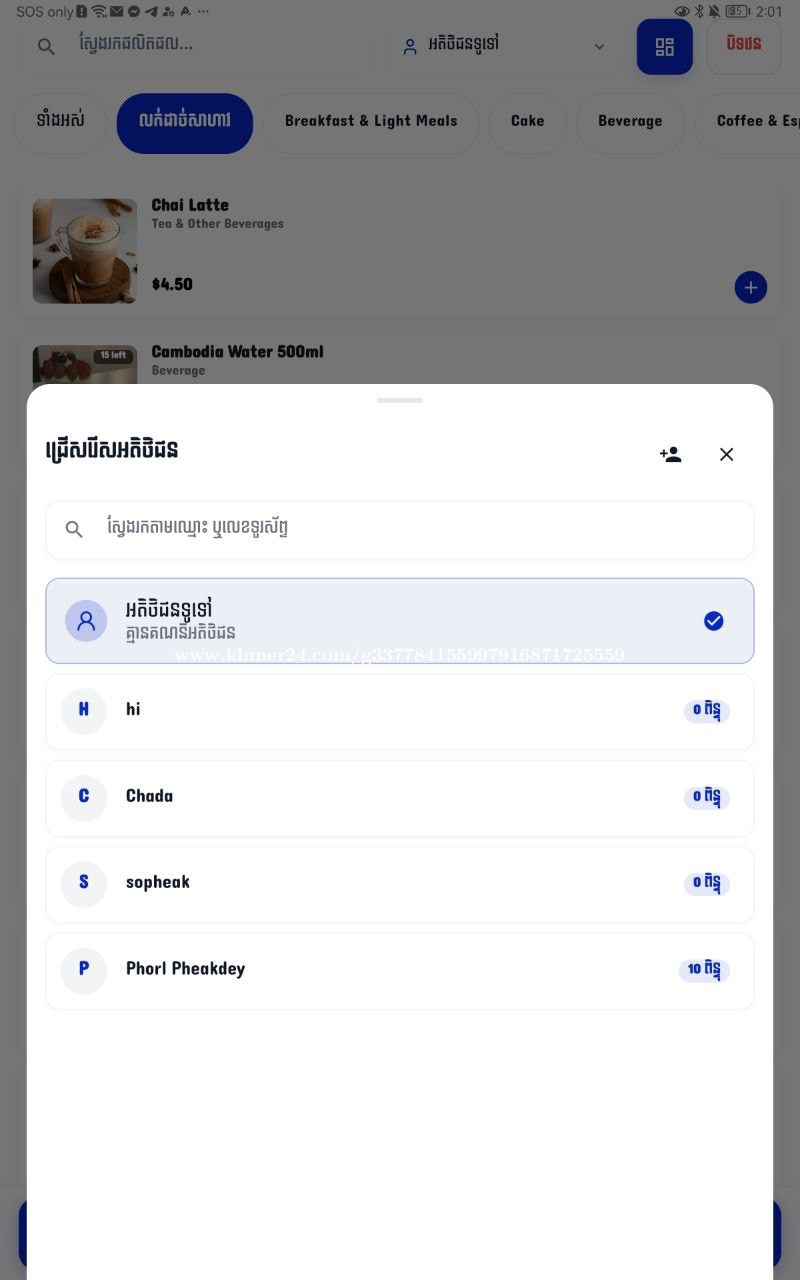The image size is (800, 1280).
Task: Select the Beverage category tab
Action: click(x=629, y=122)
